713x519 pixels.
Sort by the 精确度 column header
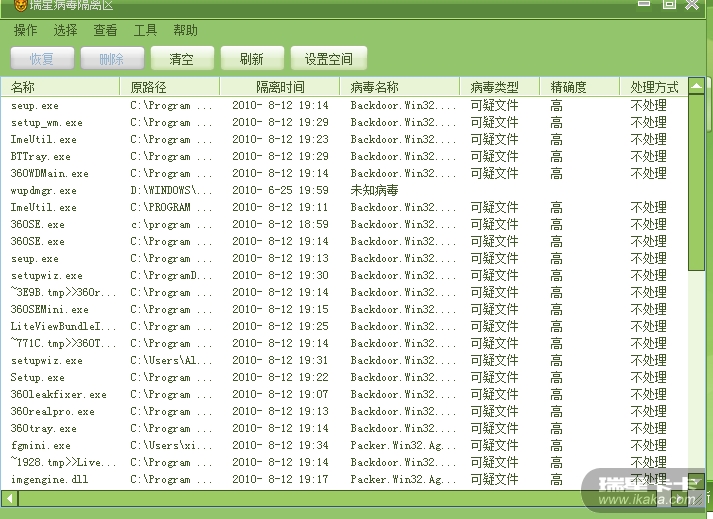pos(579,87)
